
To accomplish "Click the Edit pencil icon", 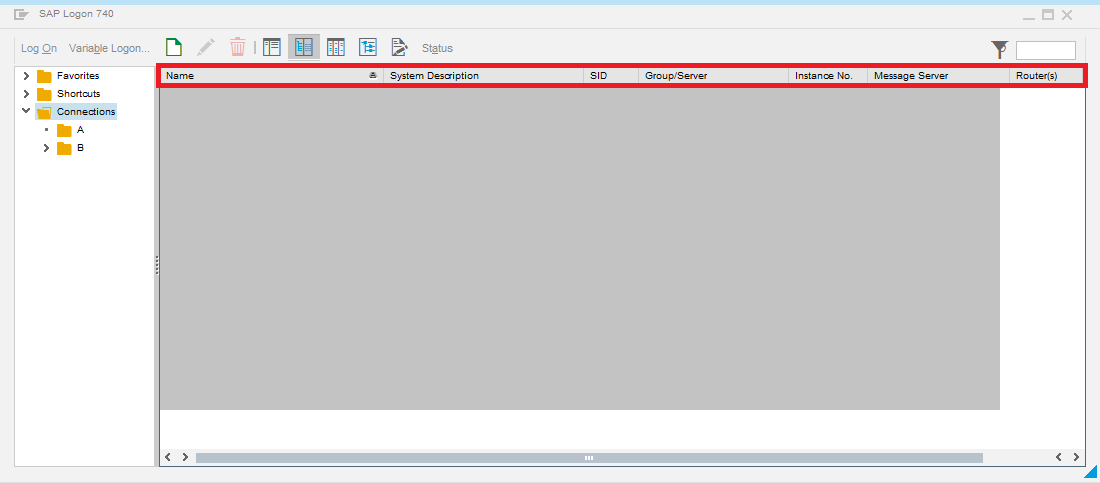I will [206, 47].
